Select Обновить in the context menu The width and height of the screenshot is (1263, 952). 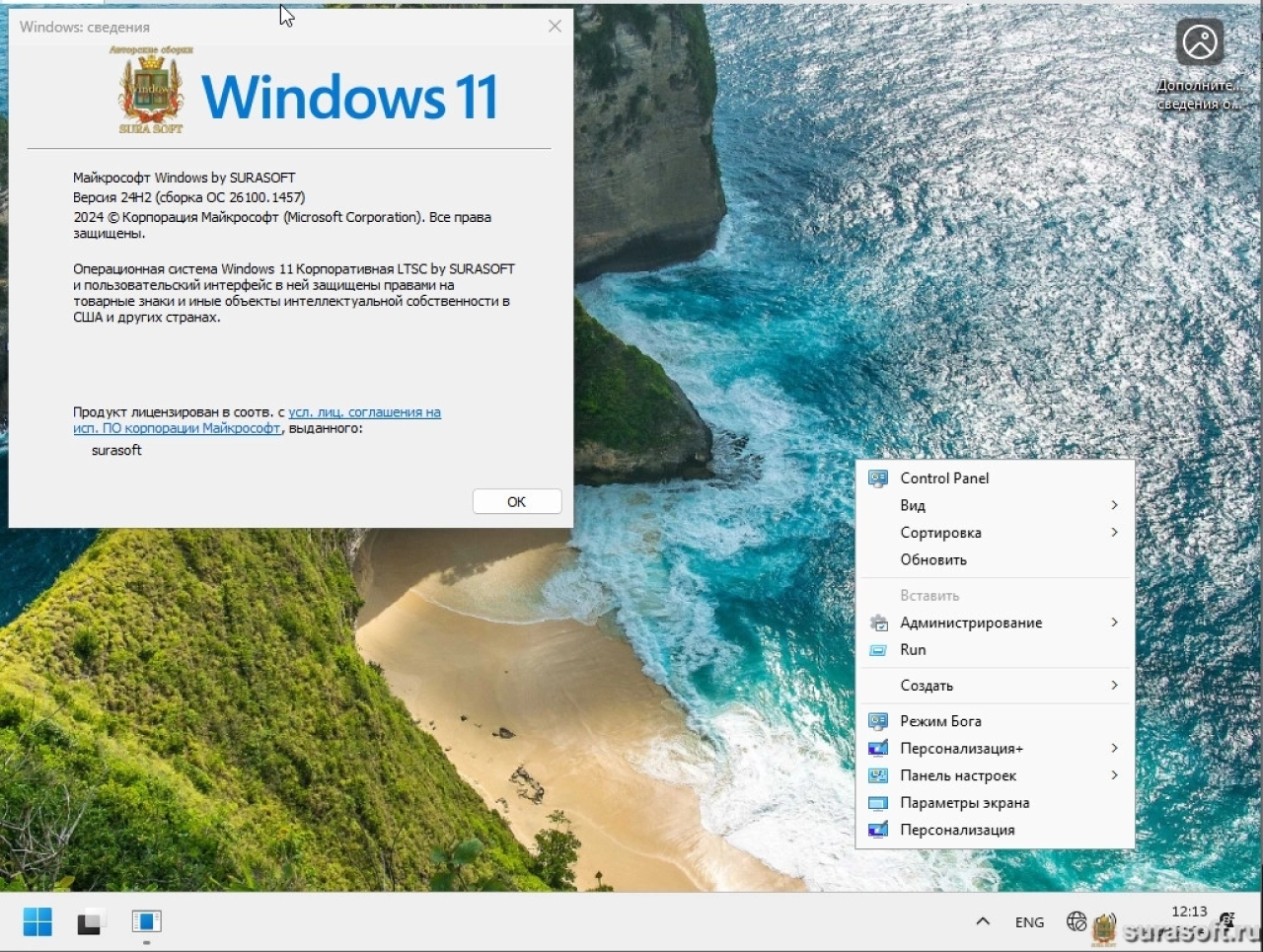coord(995,559)
